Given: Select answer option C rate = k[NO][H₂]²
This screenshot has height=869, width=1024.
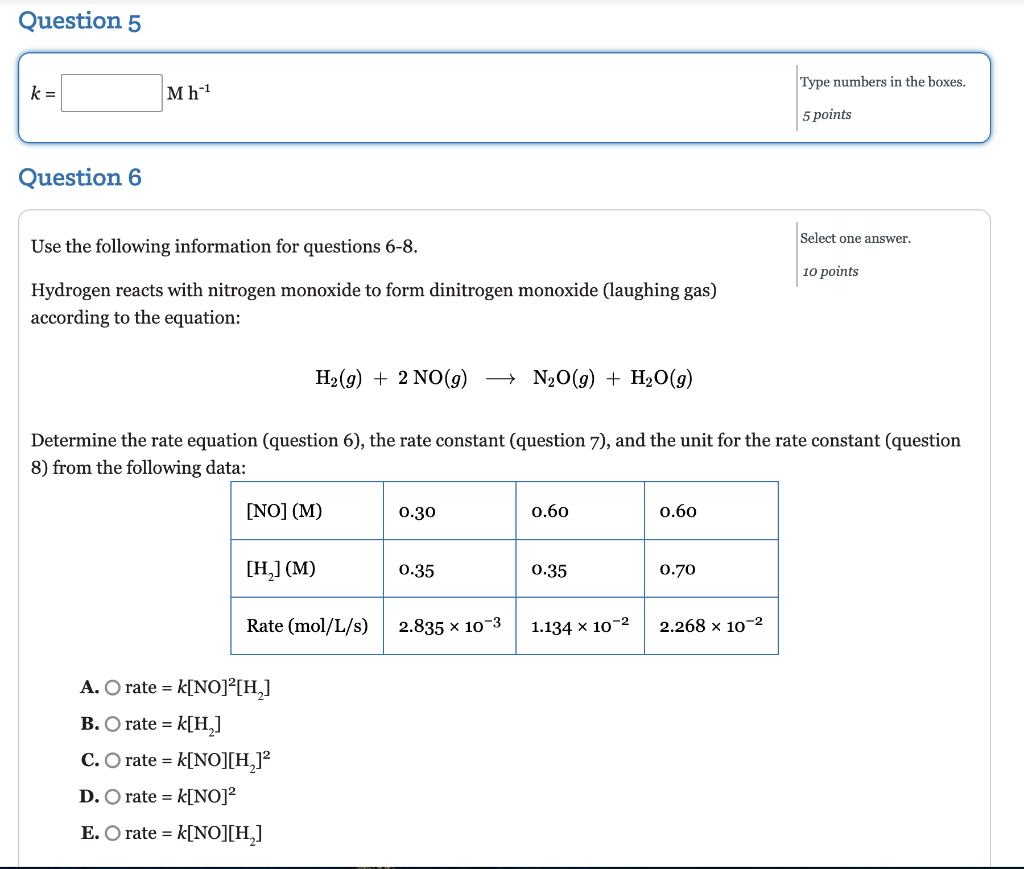Looking at the screenshot, I should pos(113,759).
